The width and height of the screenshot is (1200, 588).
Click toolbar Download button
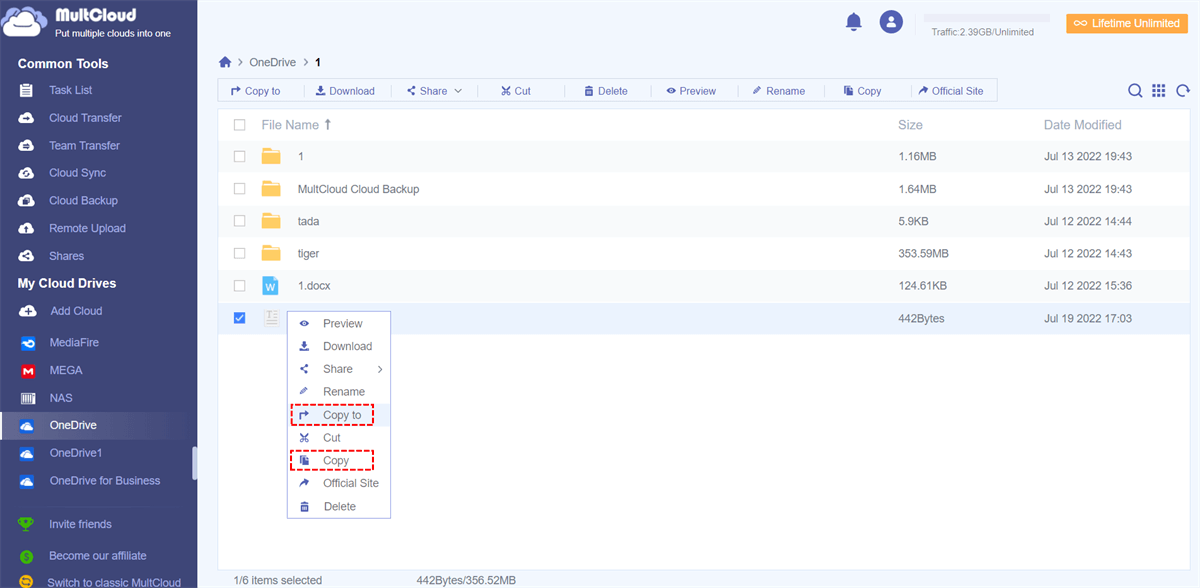pyautogui.click(x=345, y=91)
